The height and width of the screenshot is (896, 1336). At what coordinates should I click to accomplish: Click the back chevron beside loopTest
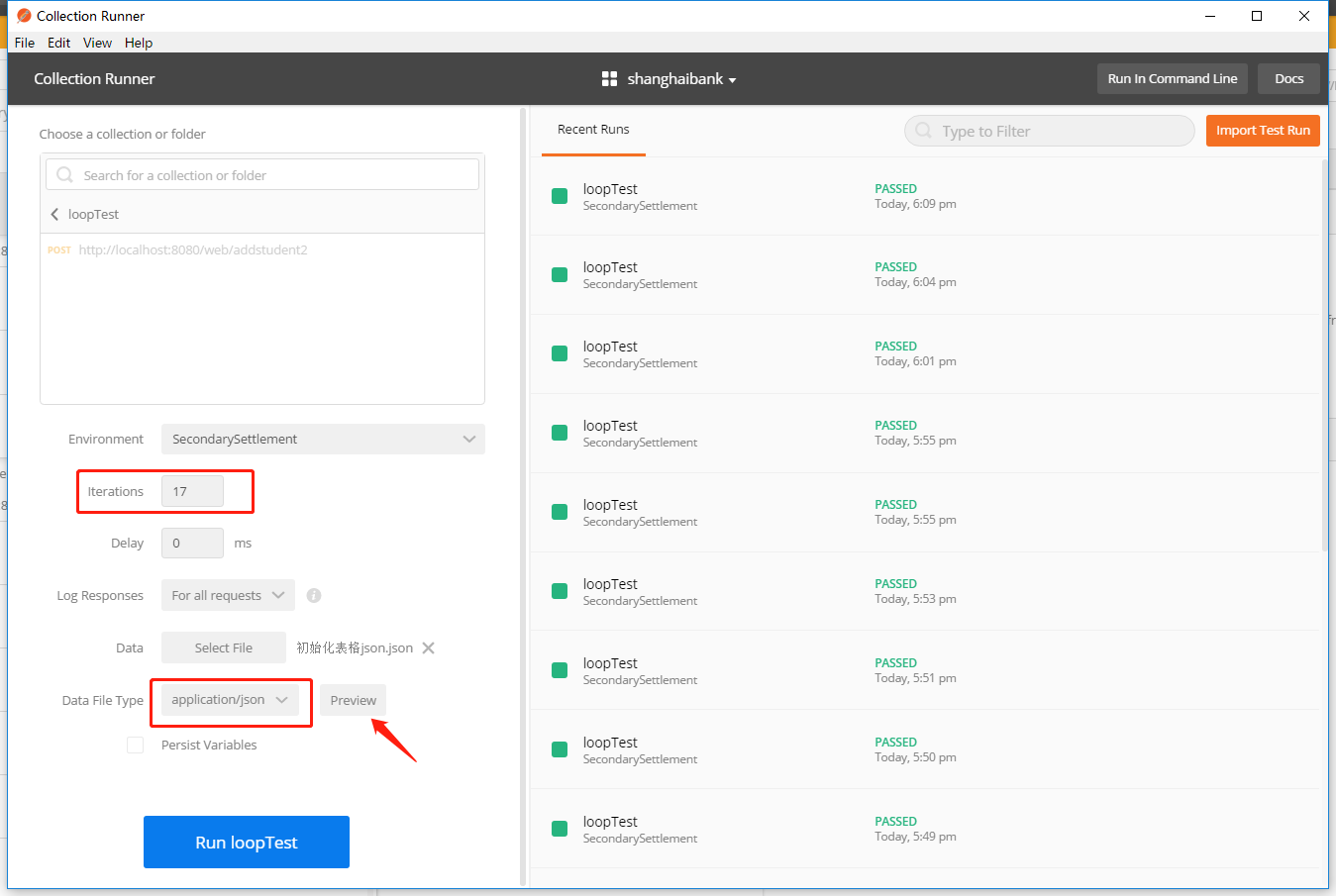pyautogui.click(x=54, y=214)
